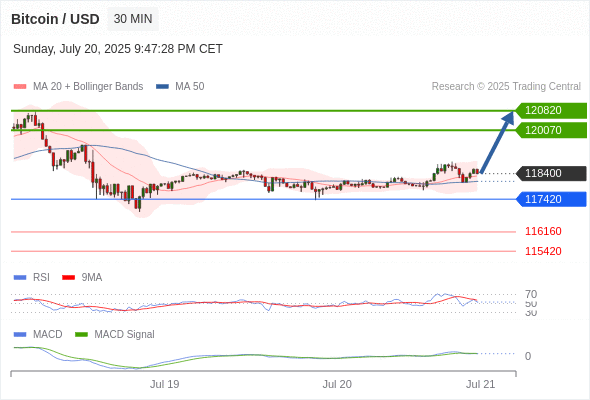
Task: Click the blue upward forecast arrow
Action: [497, 142]
